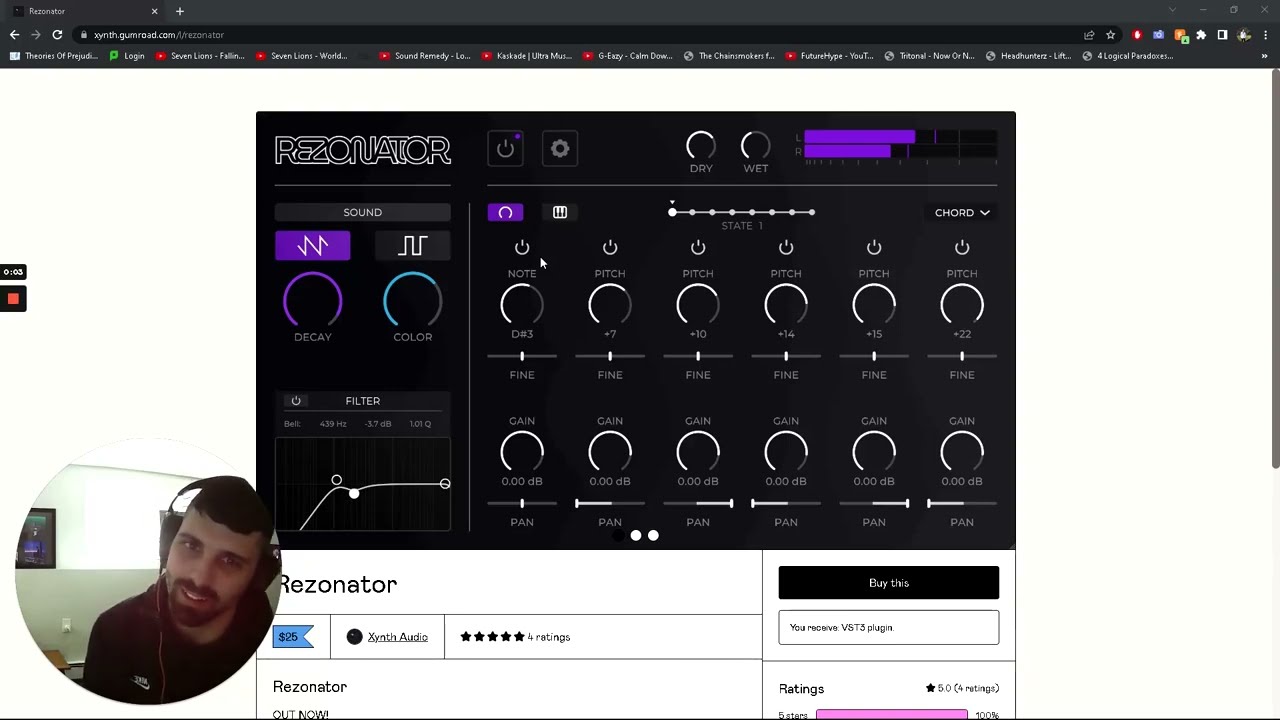This screenshot has height=720, width=1280.
Task: Click the SOUND section header
Action: 363,212
